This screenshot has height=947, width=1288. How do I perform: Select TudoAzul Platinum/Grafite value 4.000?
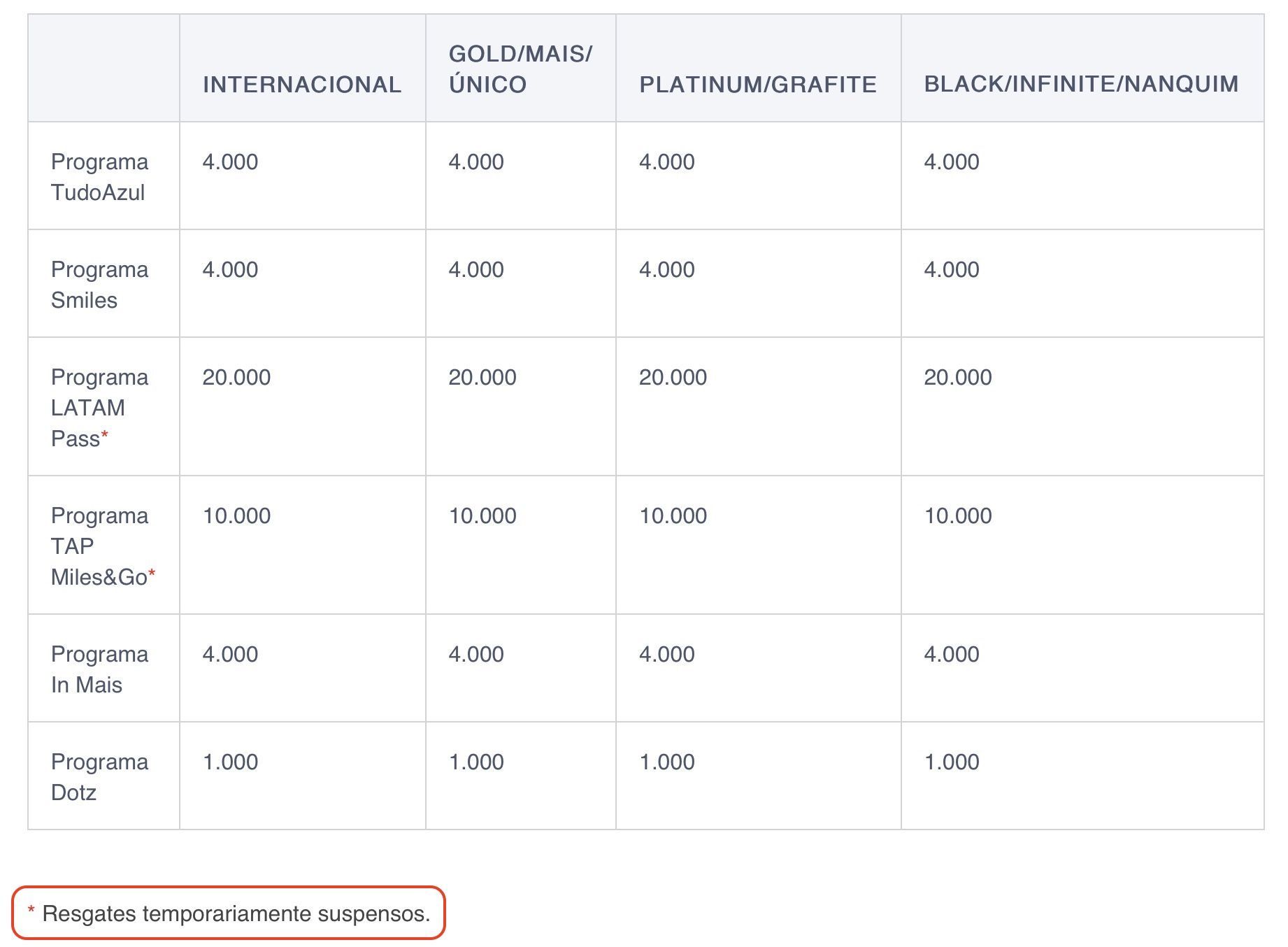(x=667, y=162)
